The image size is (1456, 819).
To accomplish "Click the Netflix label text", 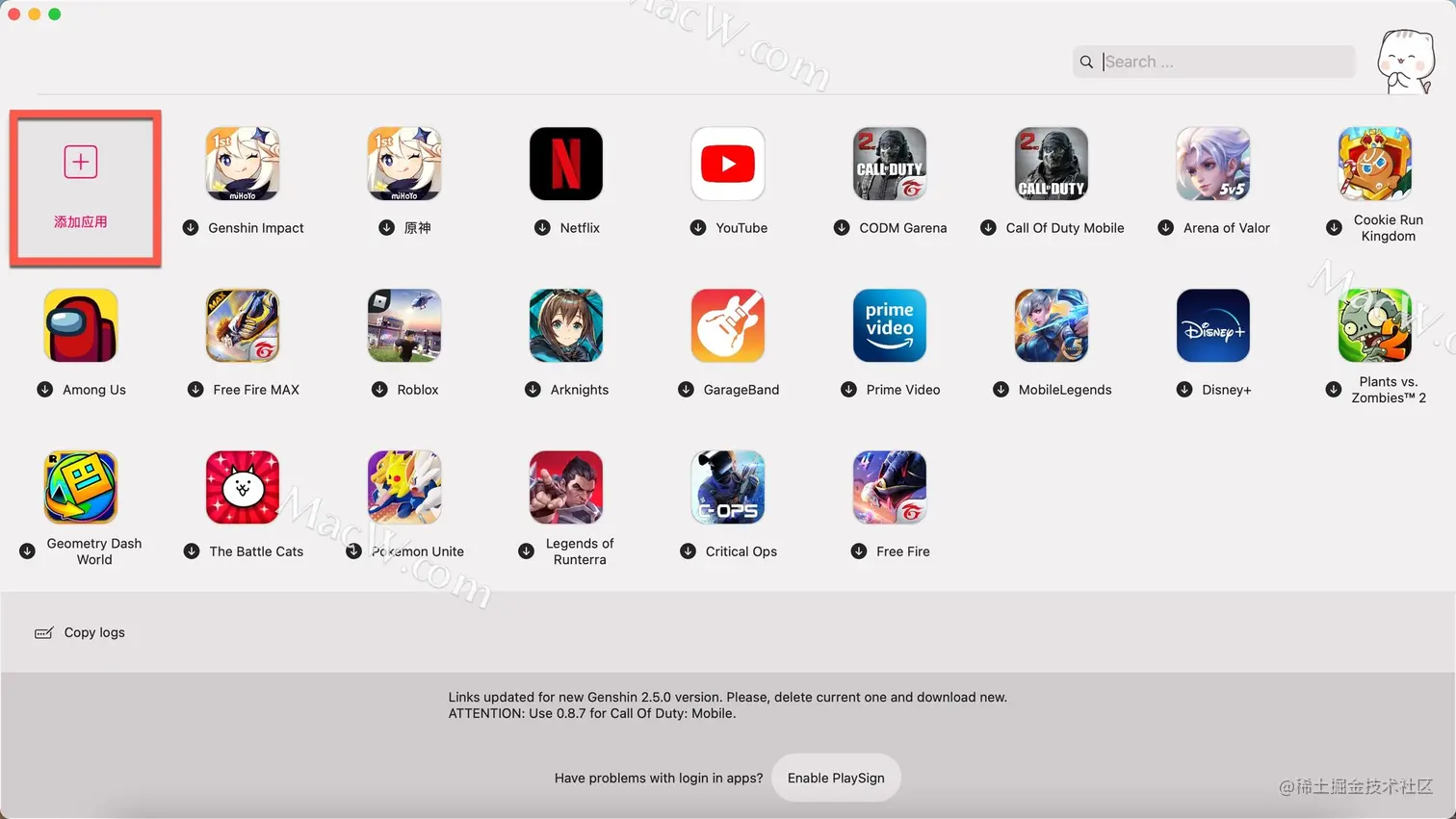I will point(580,228).
